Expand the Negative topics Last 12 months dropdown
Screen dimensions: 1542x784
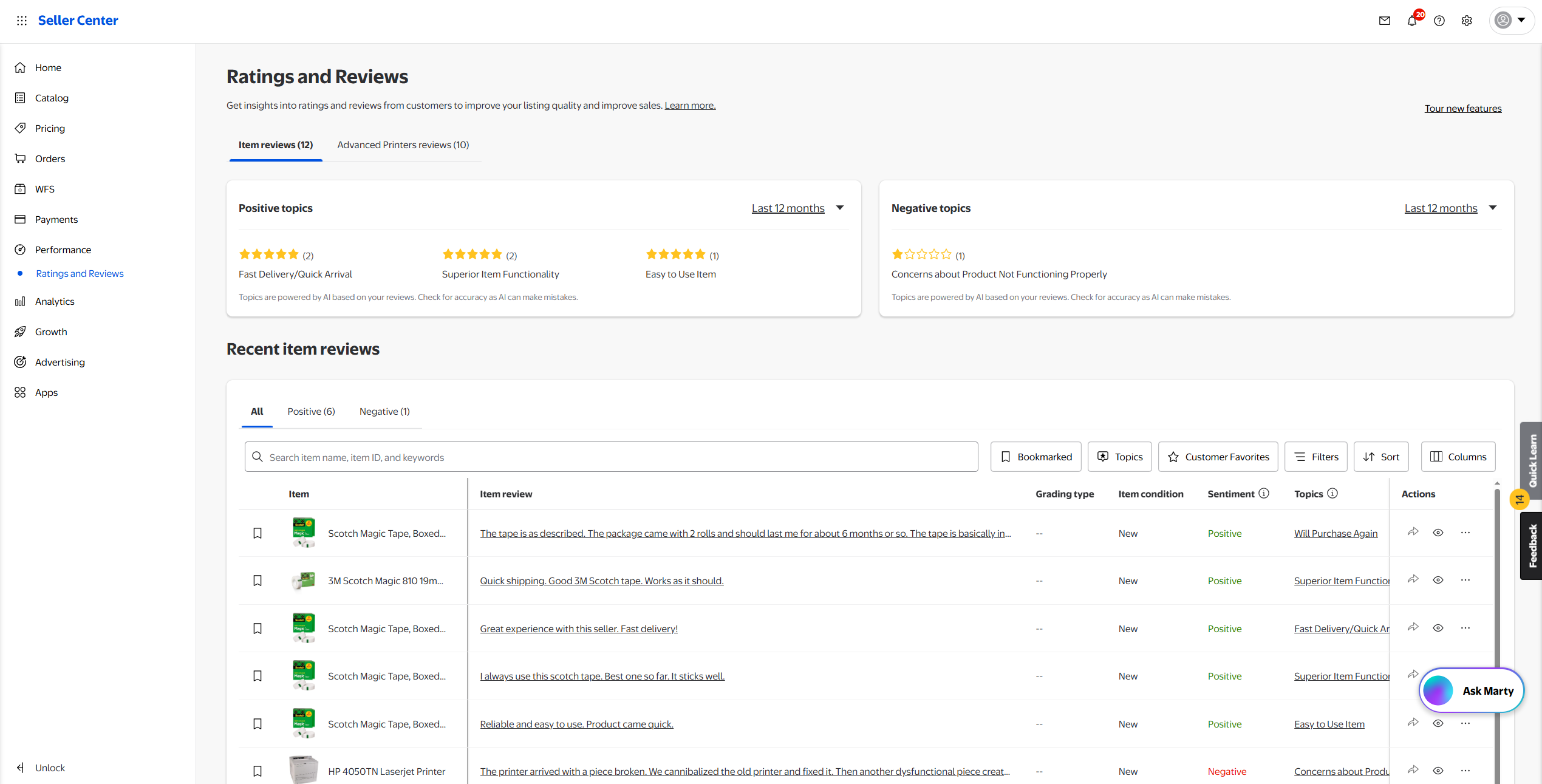pyautogui.click(x=1450, y=208)
